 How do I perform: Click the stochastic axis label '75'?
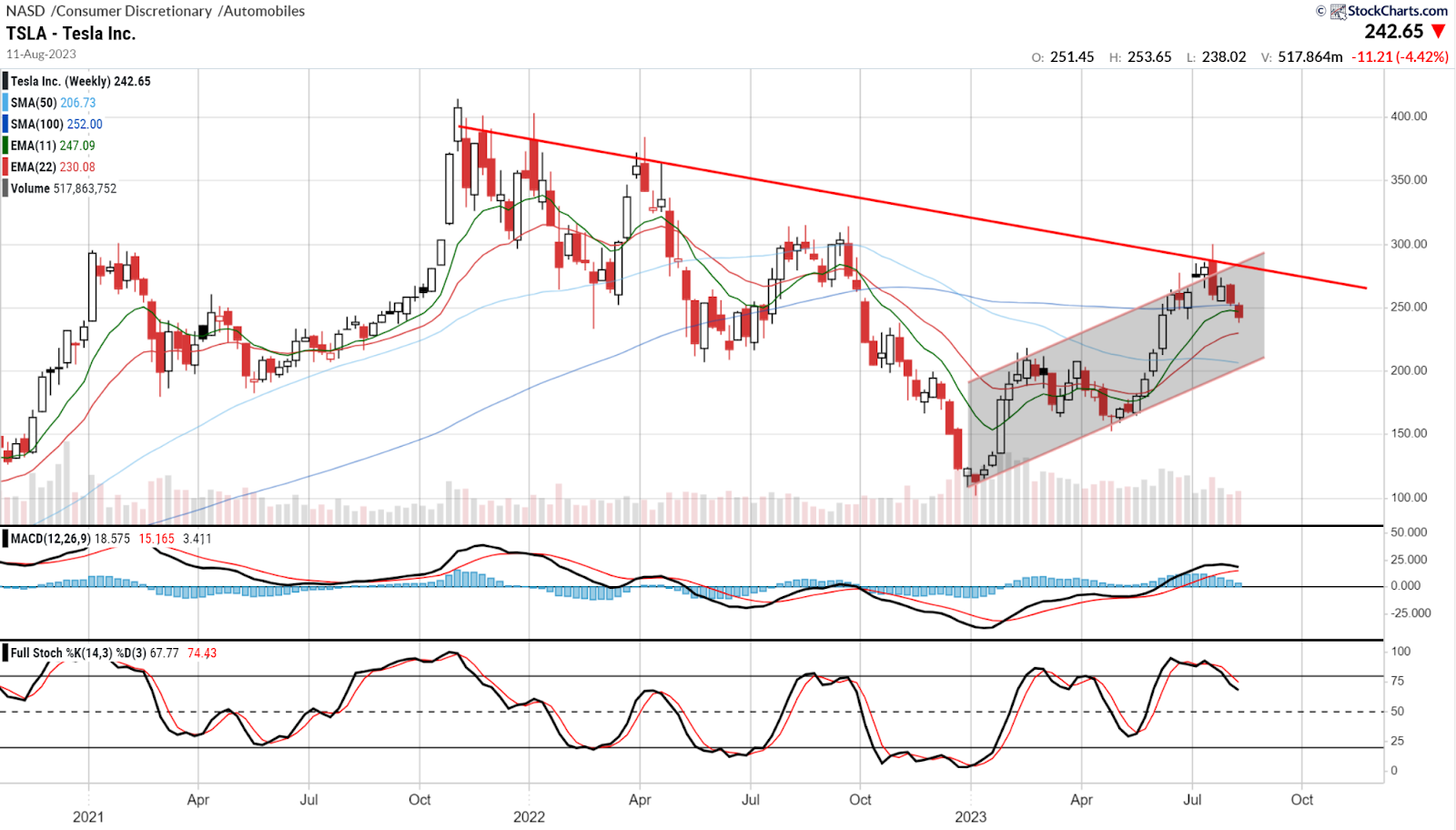[x=1398, y=681]
